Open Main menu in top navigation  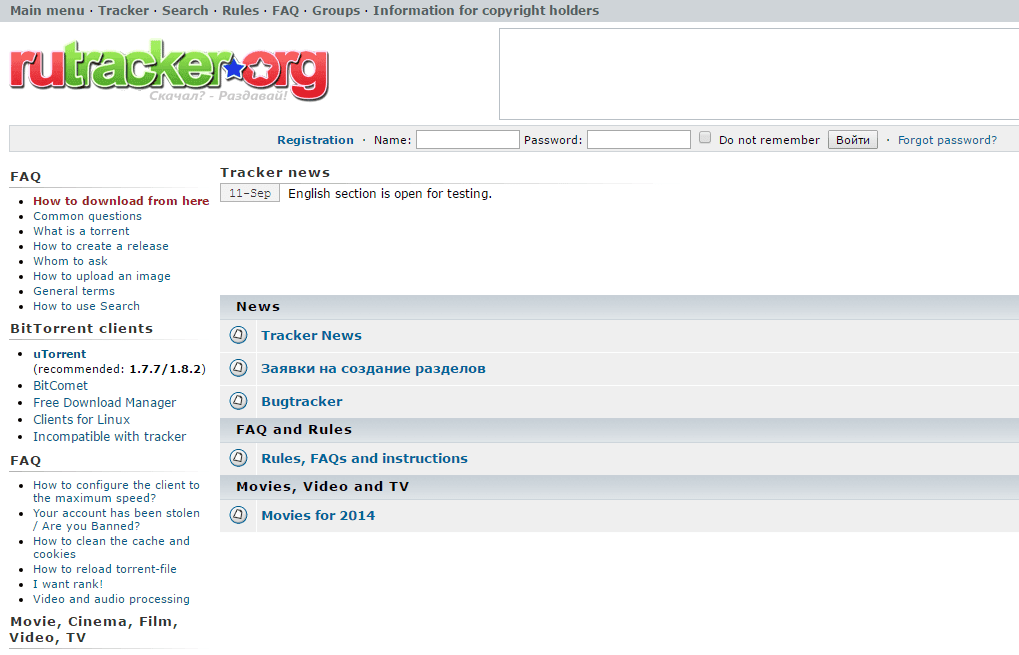(47, 10)
